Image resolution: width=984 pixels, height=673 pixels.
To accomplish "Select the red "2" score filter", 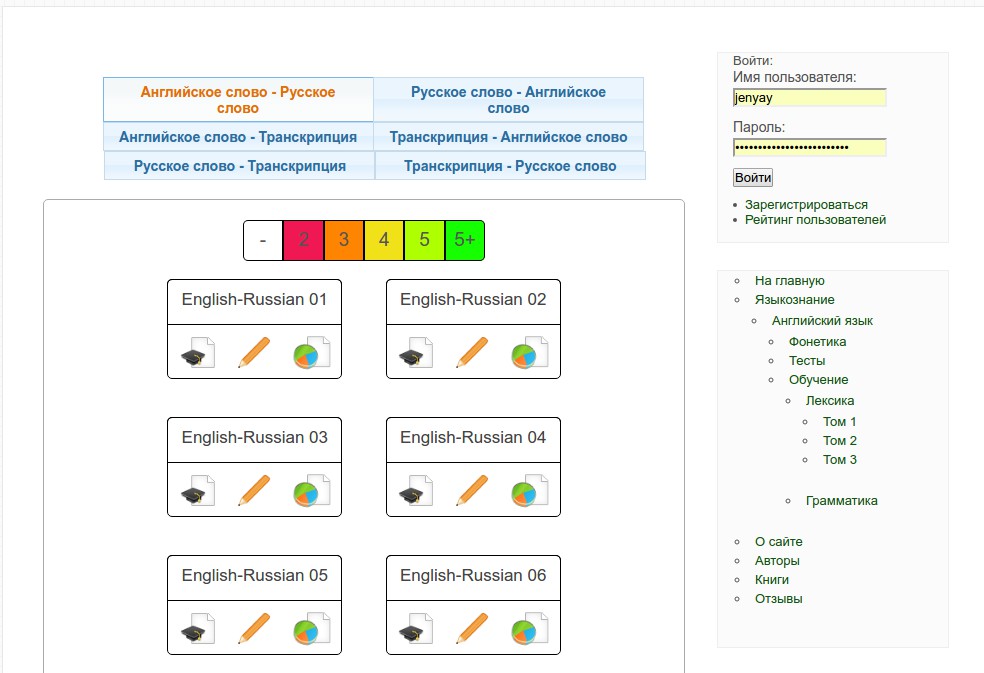I will point(304,240).
